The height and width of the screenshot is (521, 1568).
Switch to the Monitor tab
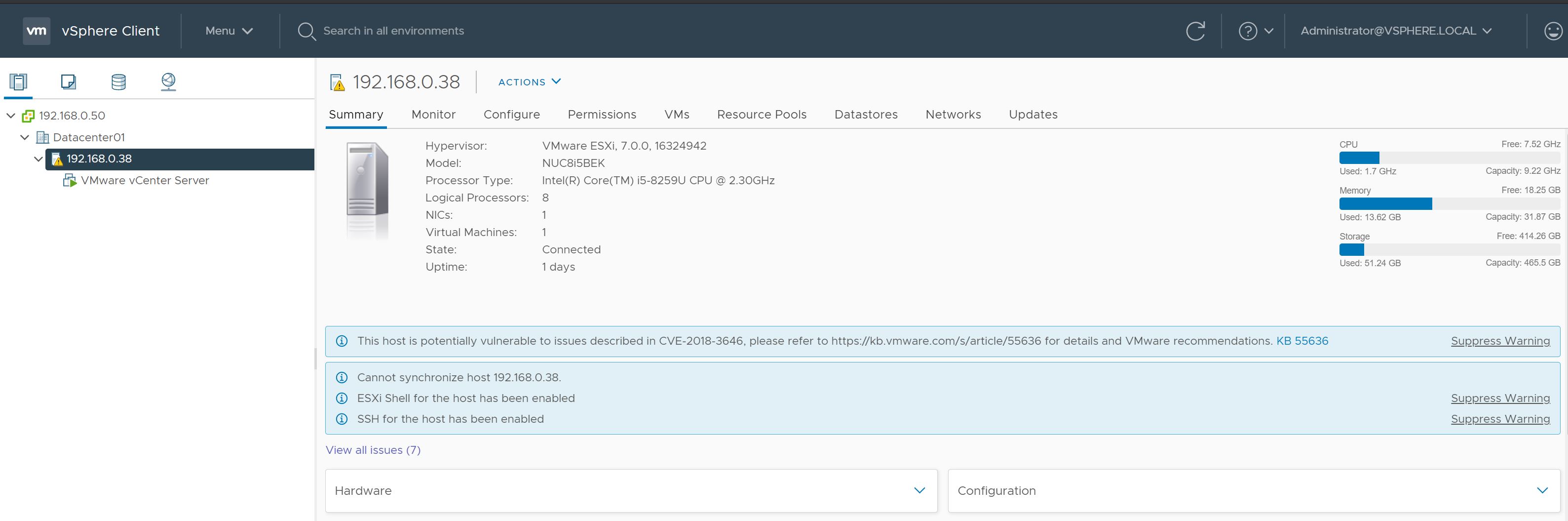pyautogui.click(x=433, y=115)
